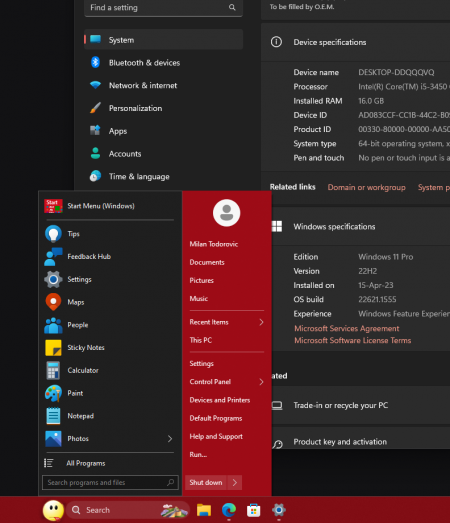Viewport: 450px width, 523px height.
Task: Click the search icon in programs search box
Action: pos(170,482)
